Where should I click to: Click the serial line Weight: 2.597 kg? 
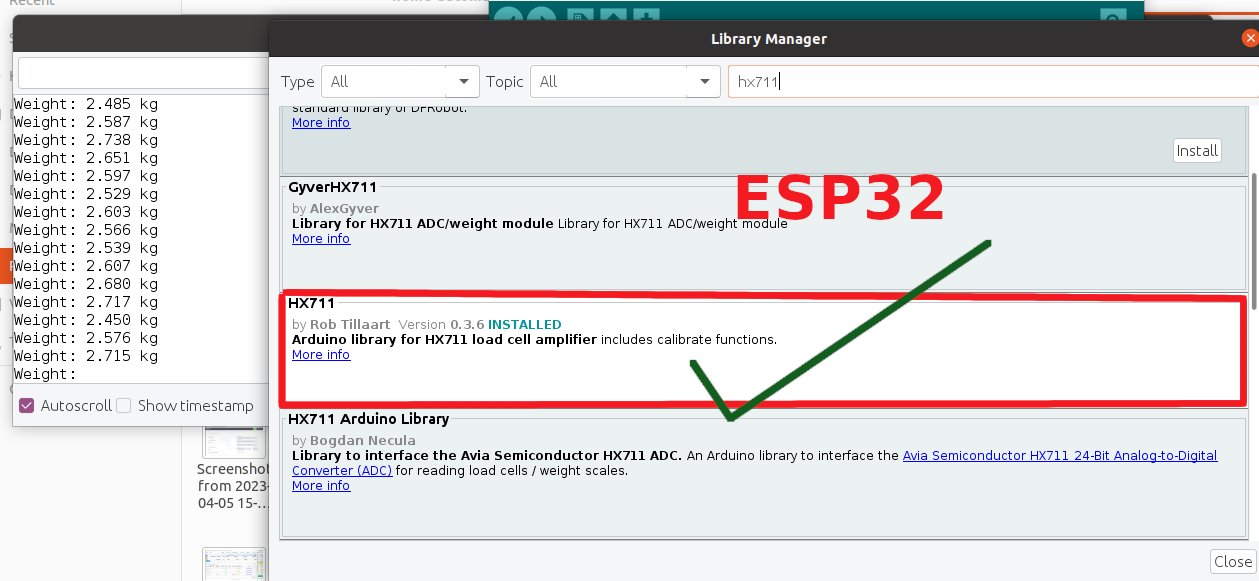(86, 175)
